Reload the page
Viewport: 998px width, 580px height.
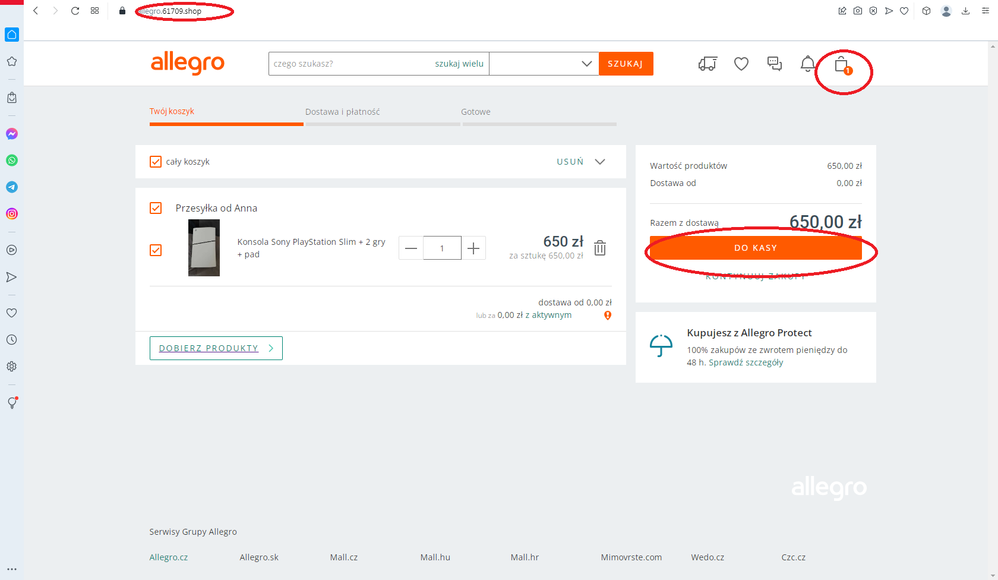75,11
